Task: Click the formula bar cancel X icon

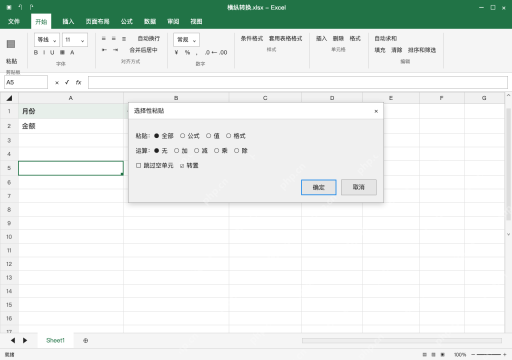Action: [x=57, y=82]
